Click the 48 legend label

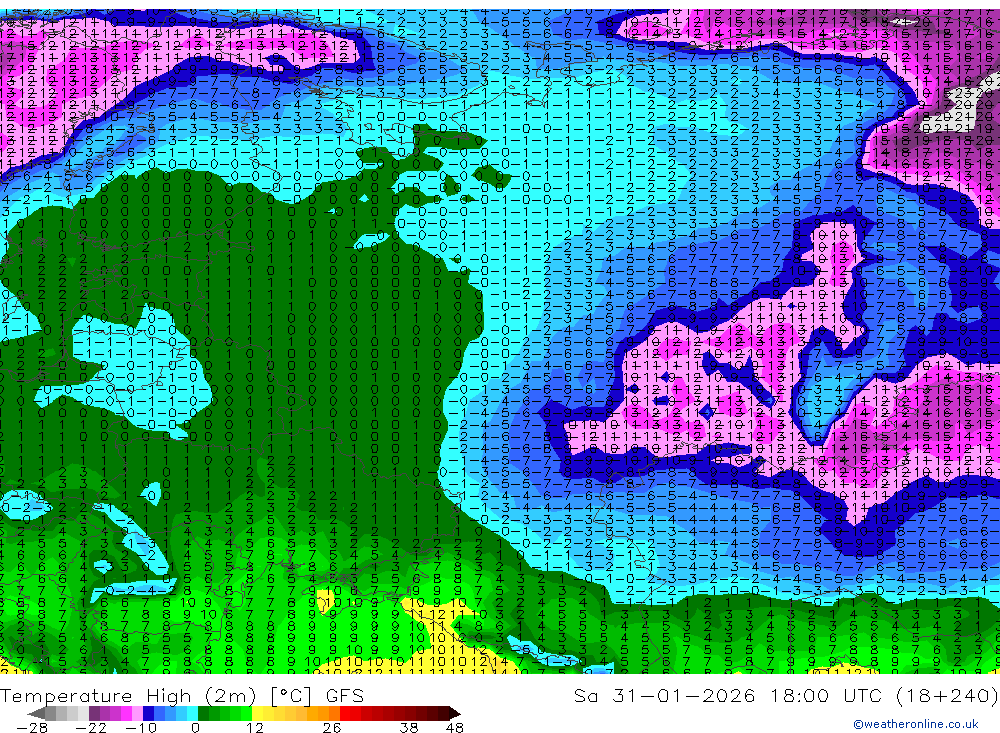(x=455, y=728)
